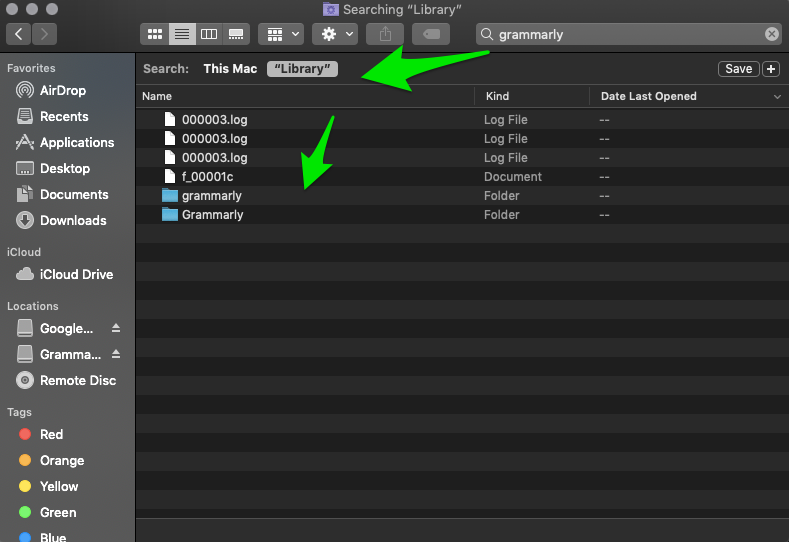Open the group-by arrangement dropdown
This screenshot has width=789, height=542.
click(281, 34)
